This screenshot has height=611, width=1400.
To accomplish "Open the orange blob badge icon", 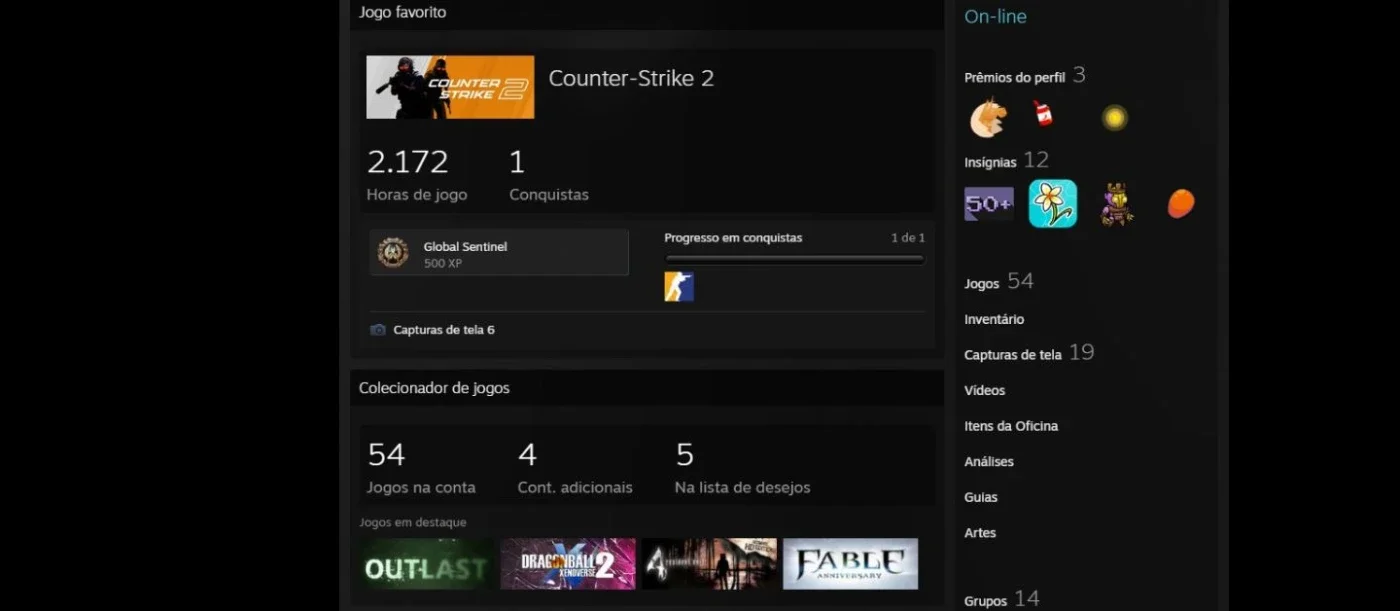I will 1181,204.
